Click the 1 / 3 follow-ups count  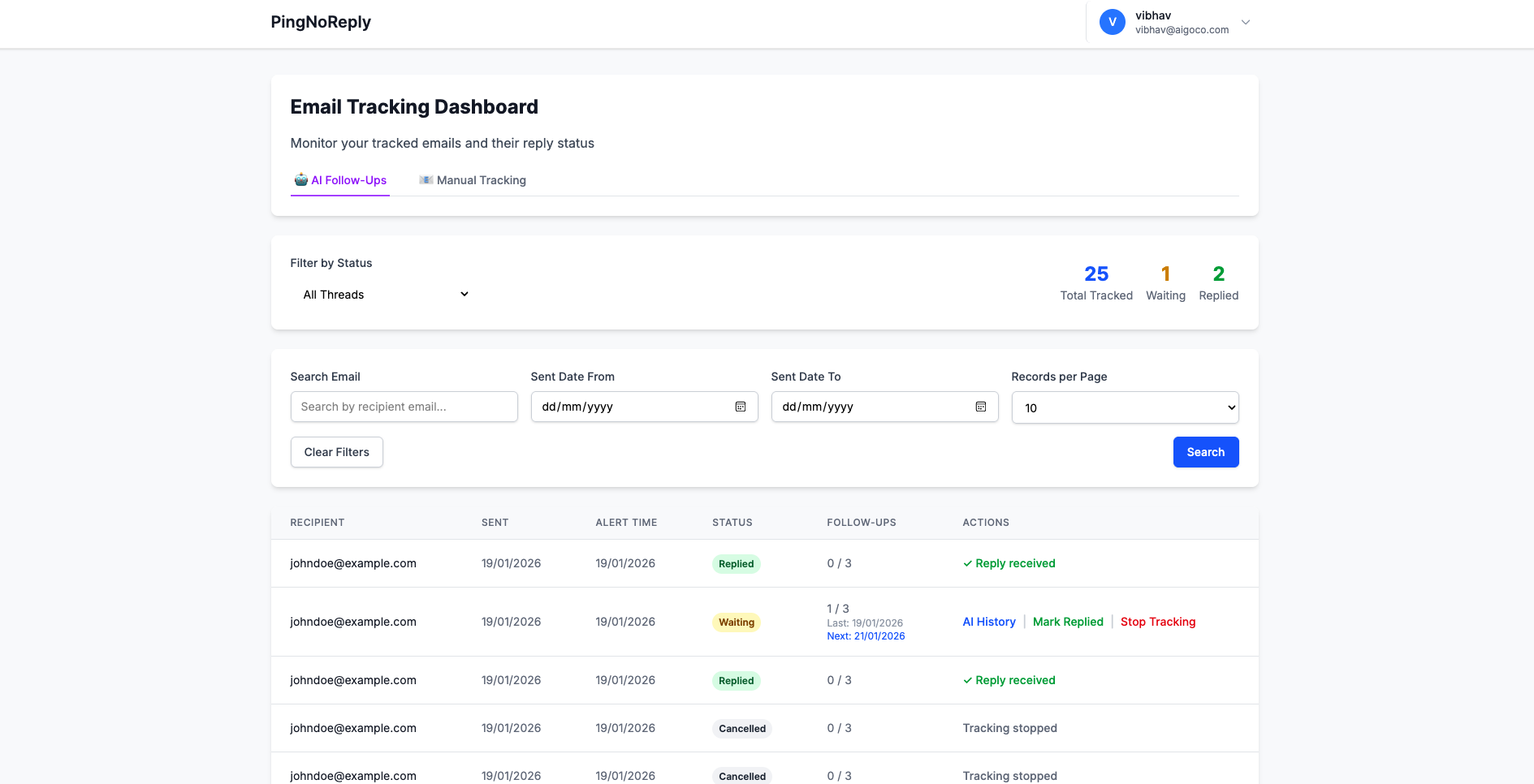coord(838,609)
